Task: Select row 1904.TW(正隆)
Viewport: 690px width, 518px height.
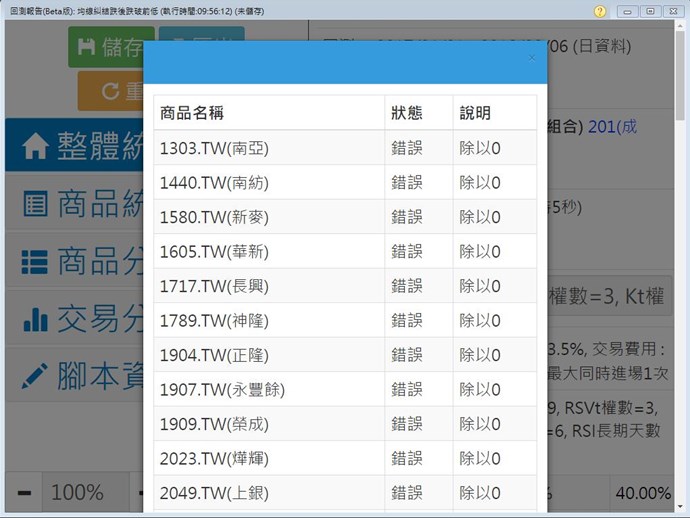Action: [x=345, y=355]
